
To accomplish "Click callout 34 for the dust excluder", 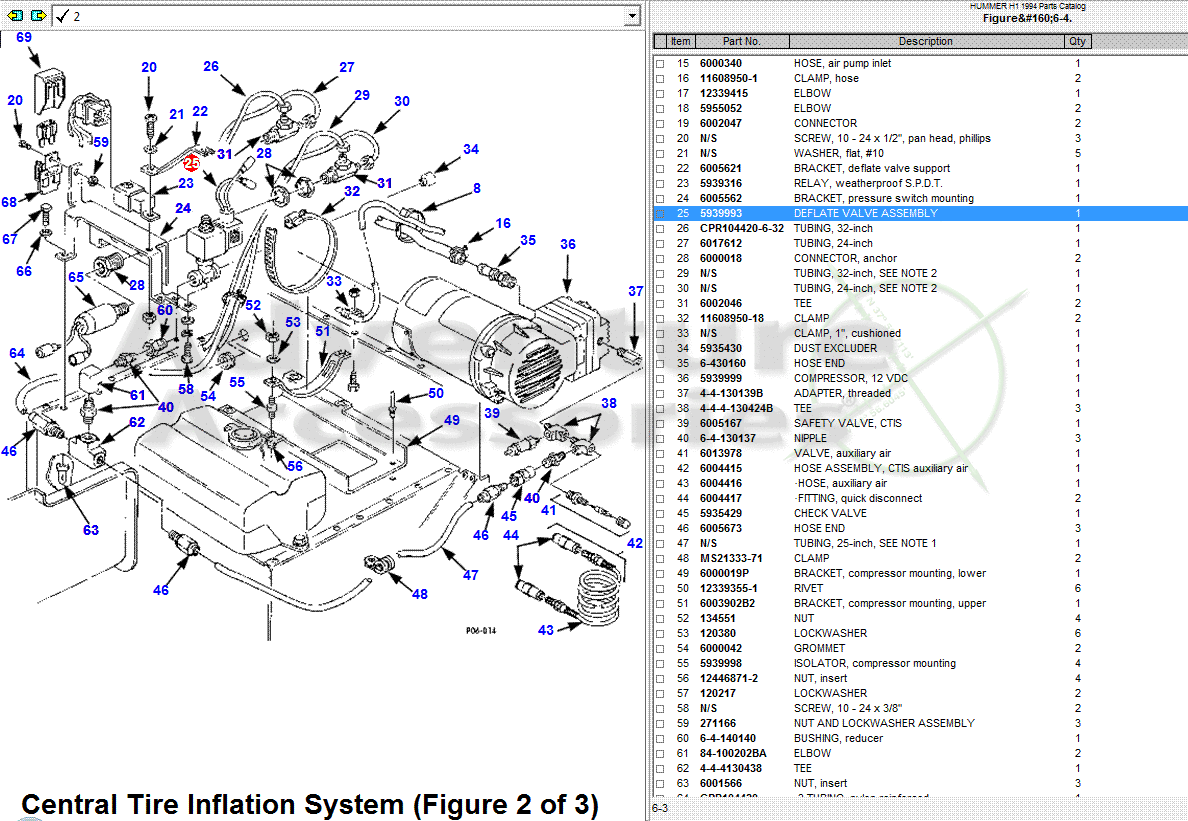I will (471, 149).
